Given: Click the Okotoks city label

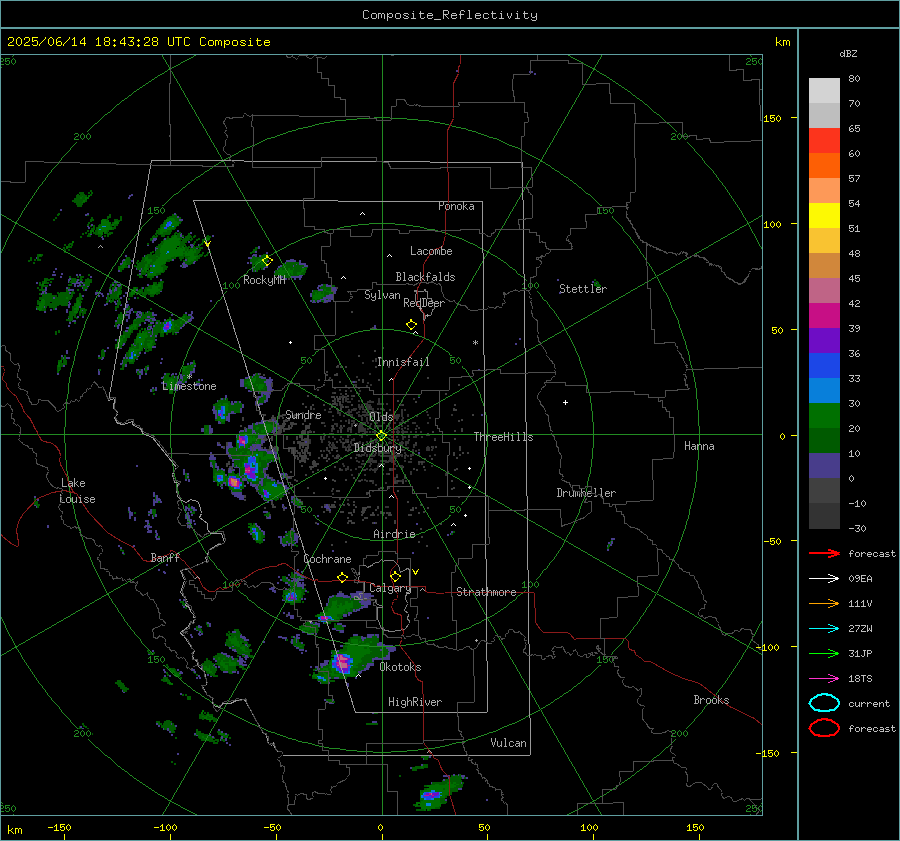Looking at the screenshot, I should point(400,667).
